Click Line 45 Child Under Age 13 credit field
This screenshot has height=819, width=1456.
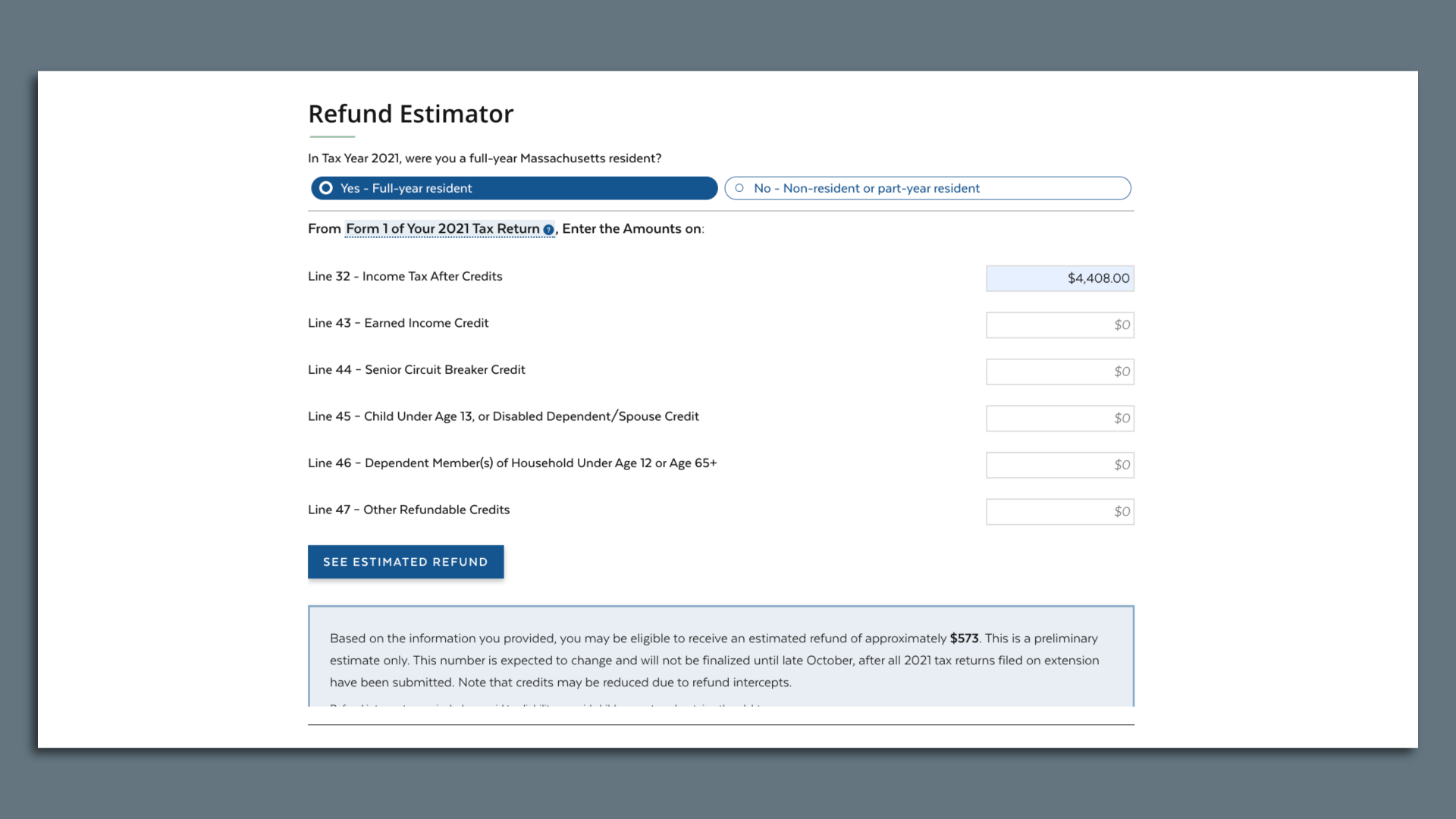click(1059, 418)
